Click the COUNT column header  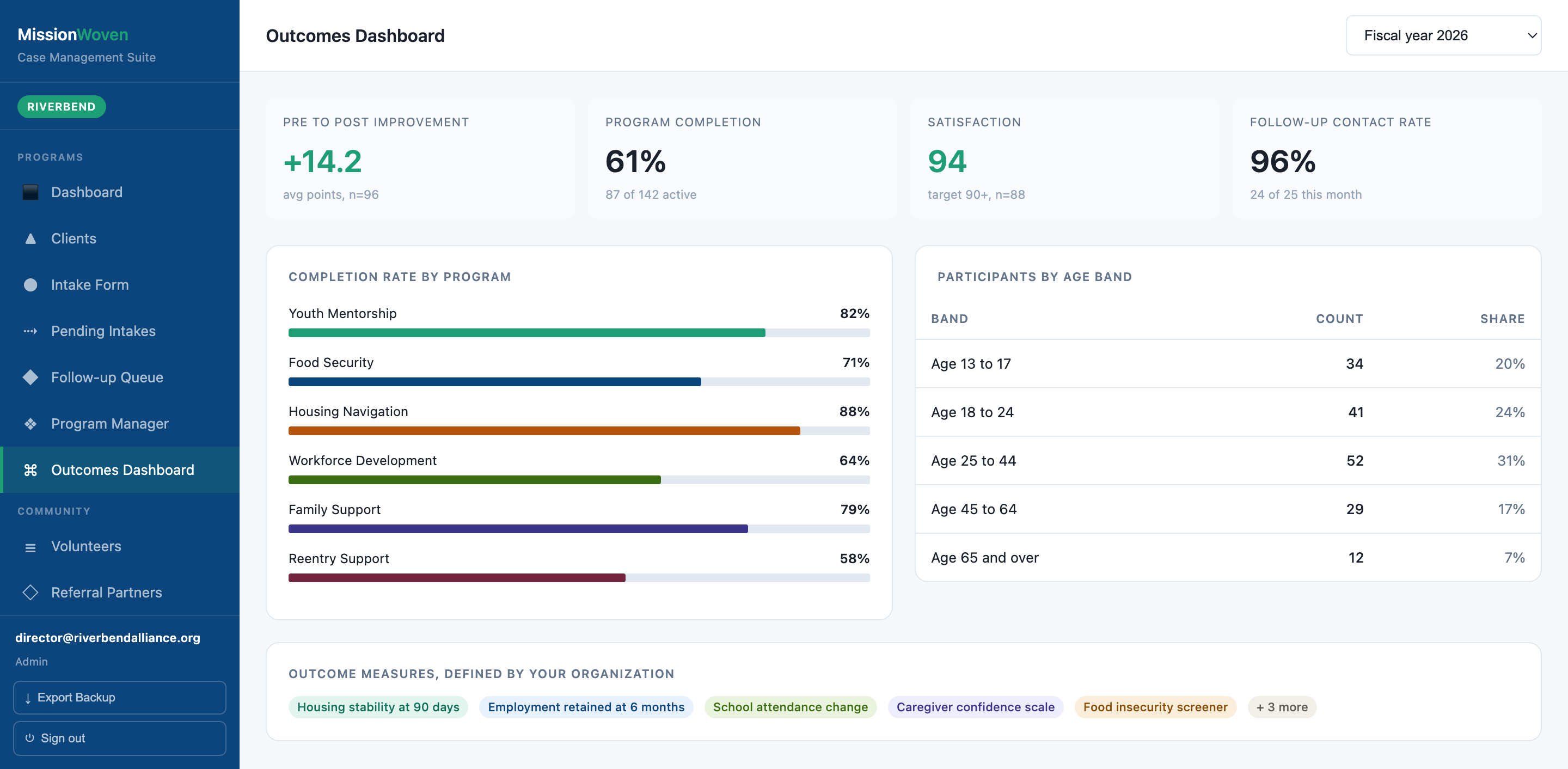point(1339,319)
